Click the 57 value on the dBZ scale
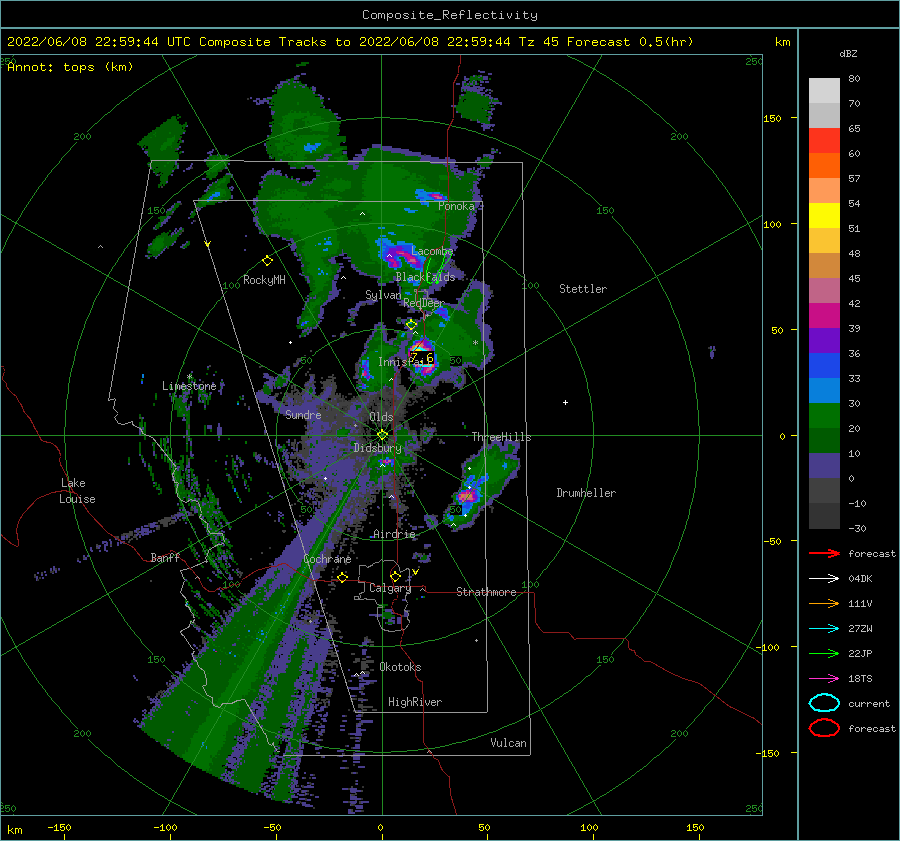This screenshot has height=841, width=900. pyautogui.click(x=854, y=179)
